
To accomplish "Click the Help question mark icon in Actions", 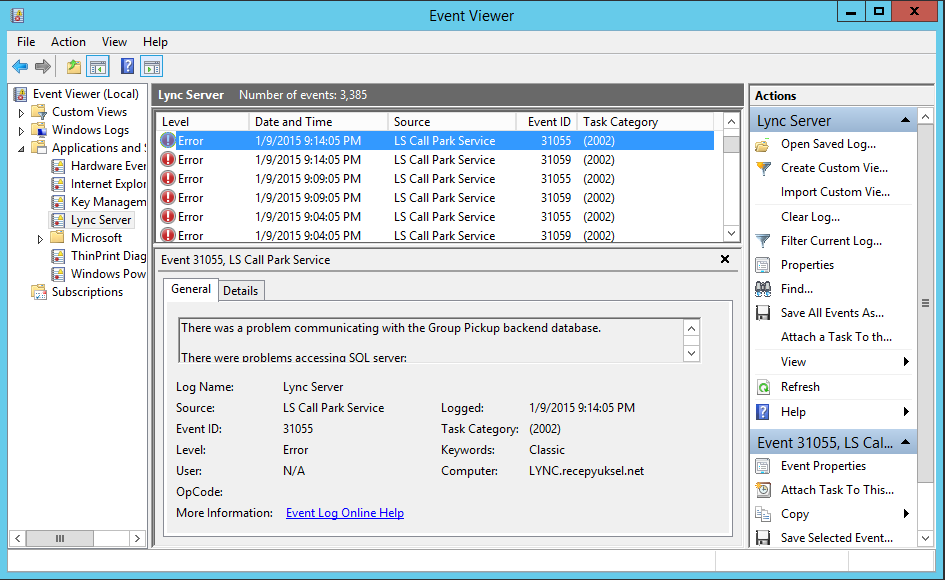I will [x=762, y=412].
